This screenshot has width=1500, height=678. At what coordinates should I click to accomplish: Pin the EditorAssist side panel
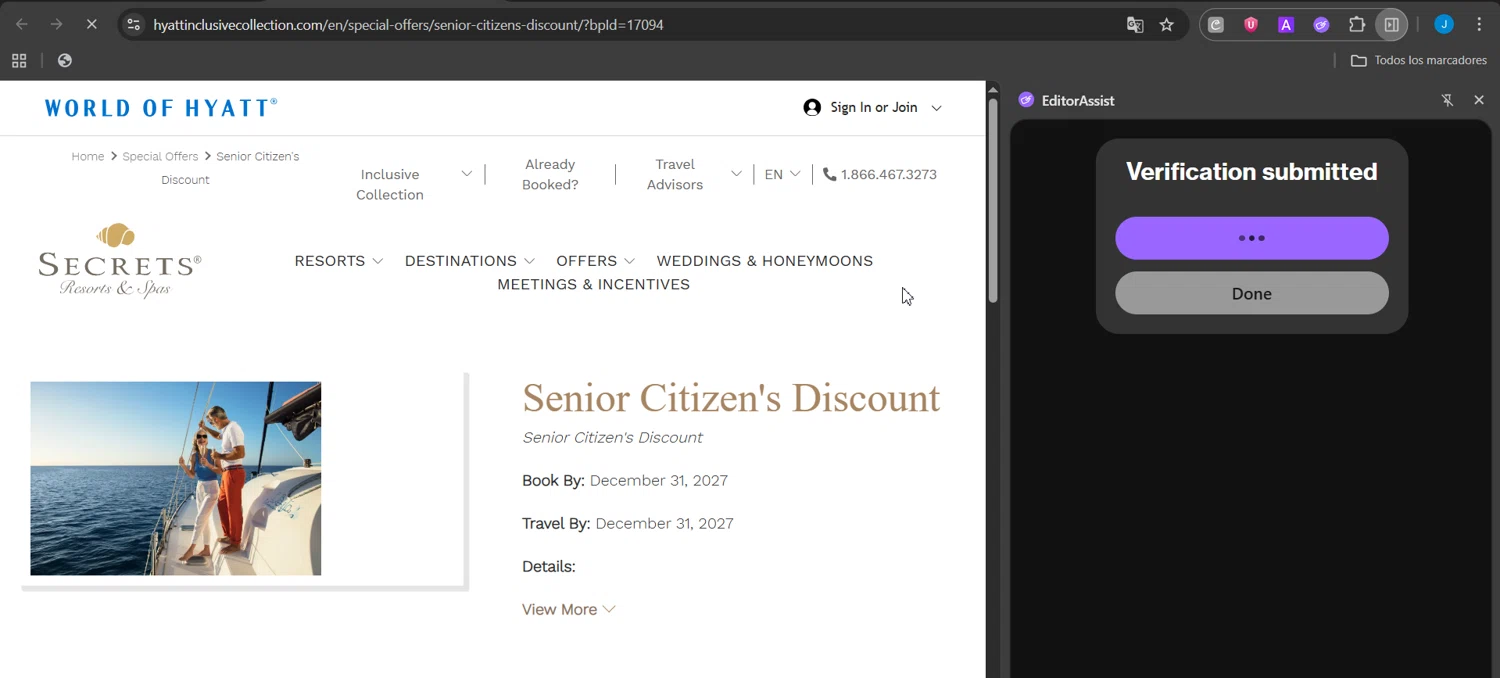click(x=1447, y=100)
